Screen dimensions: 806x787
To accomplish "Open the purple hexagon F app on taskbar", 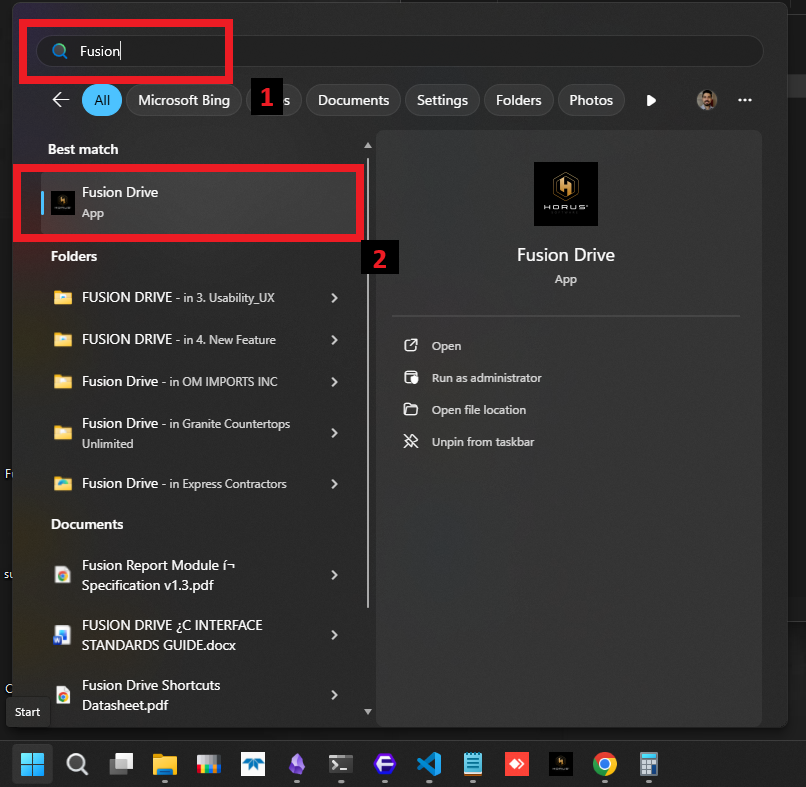I will coord(384,764).
